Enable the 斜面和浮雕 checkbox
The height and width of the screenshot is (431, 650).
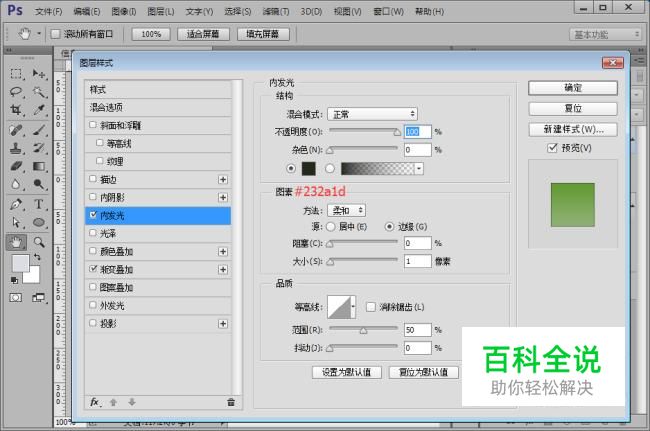pos(93,125)
